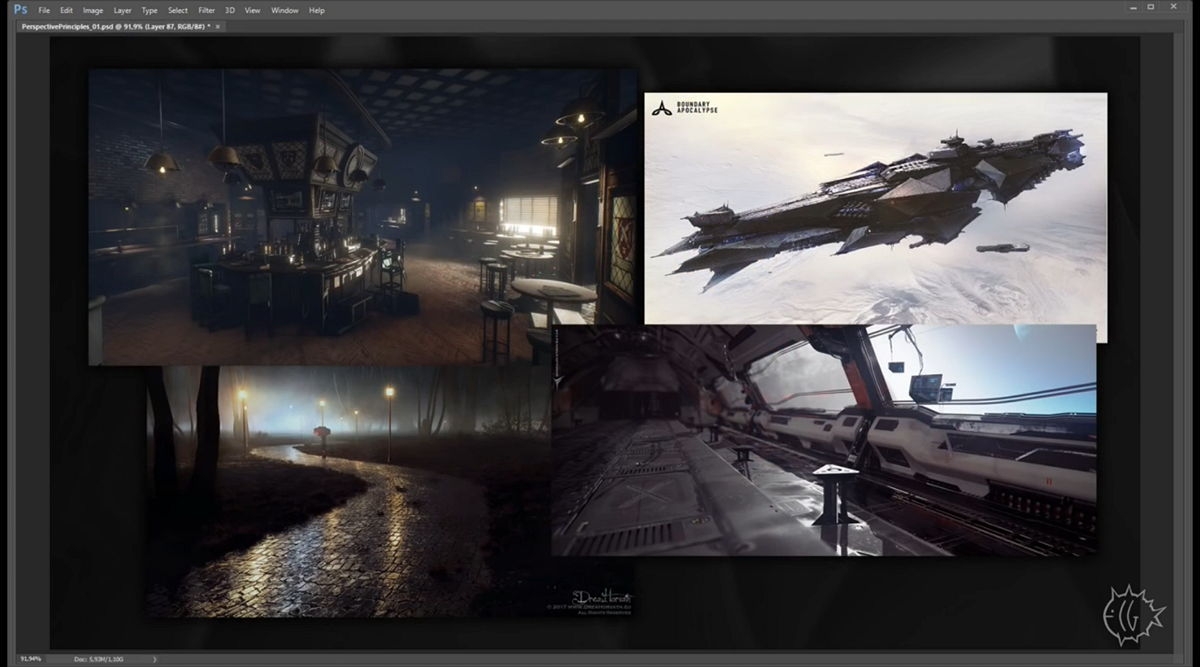Open the Window menu

285,10
